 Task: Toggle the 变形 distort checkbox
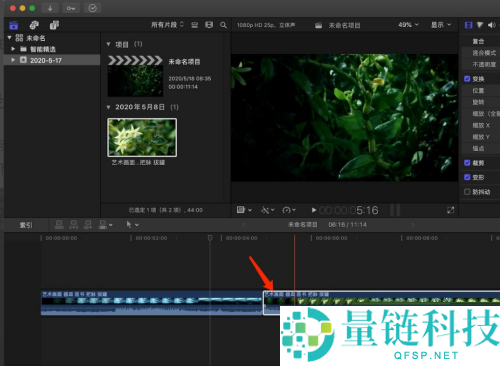[x=467, y=177]
